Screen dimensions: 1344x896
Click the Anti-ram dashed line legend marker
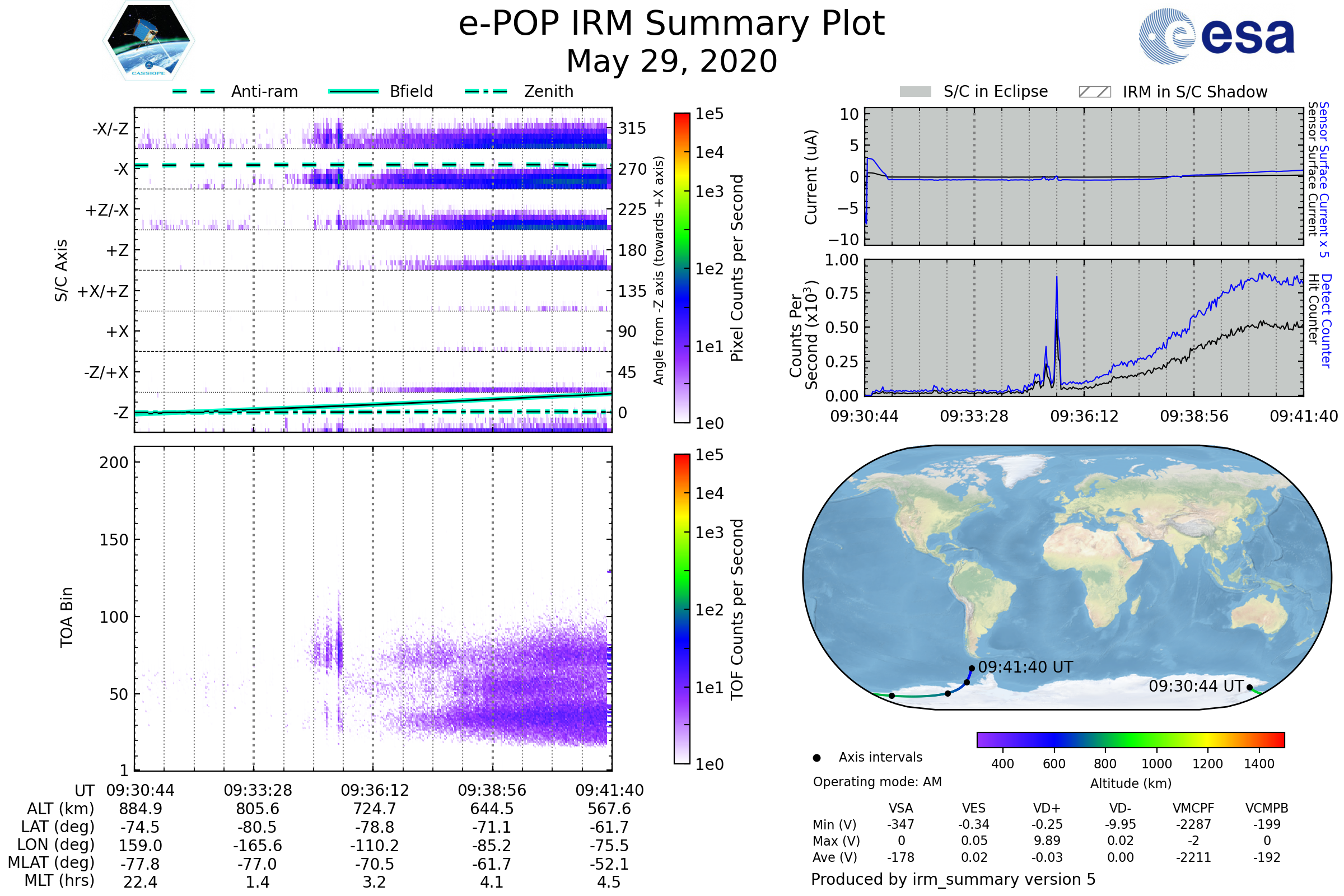(193, 91)
